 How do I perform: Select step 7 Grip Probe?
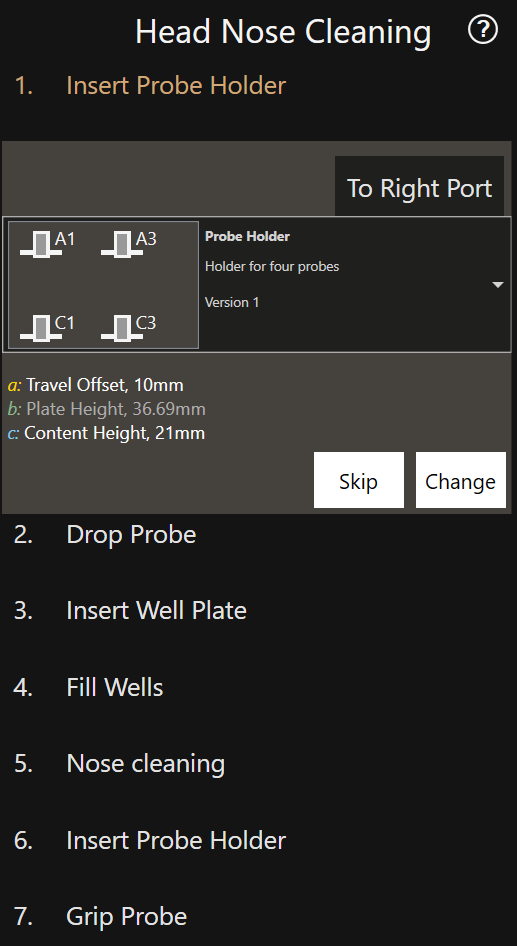click(100, 916)
